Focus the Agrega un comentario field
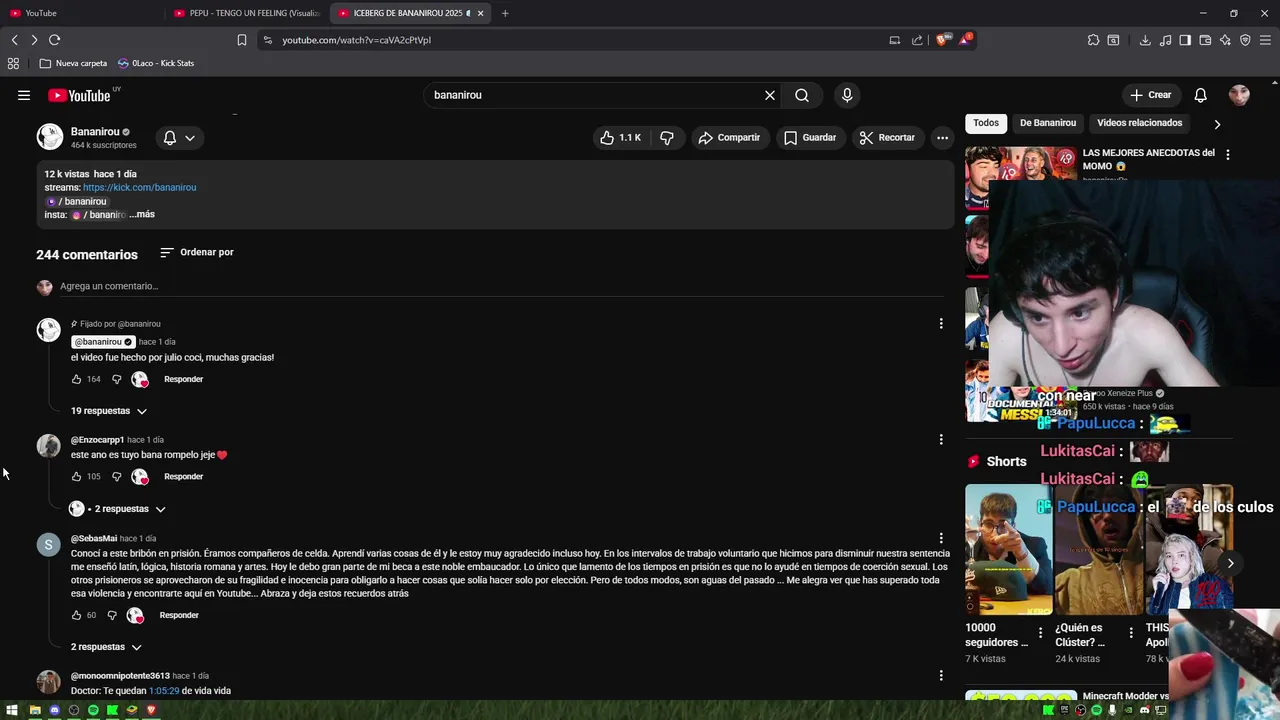The height and width of the screenshot is (720, 1280). click(500, 286)
